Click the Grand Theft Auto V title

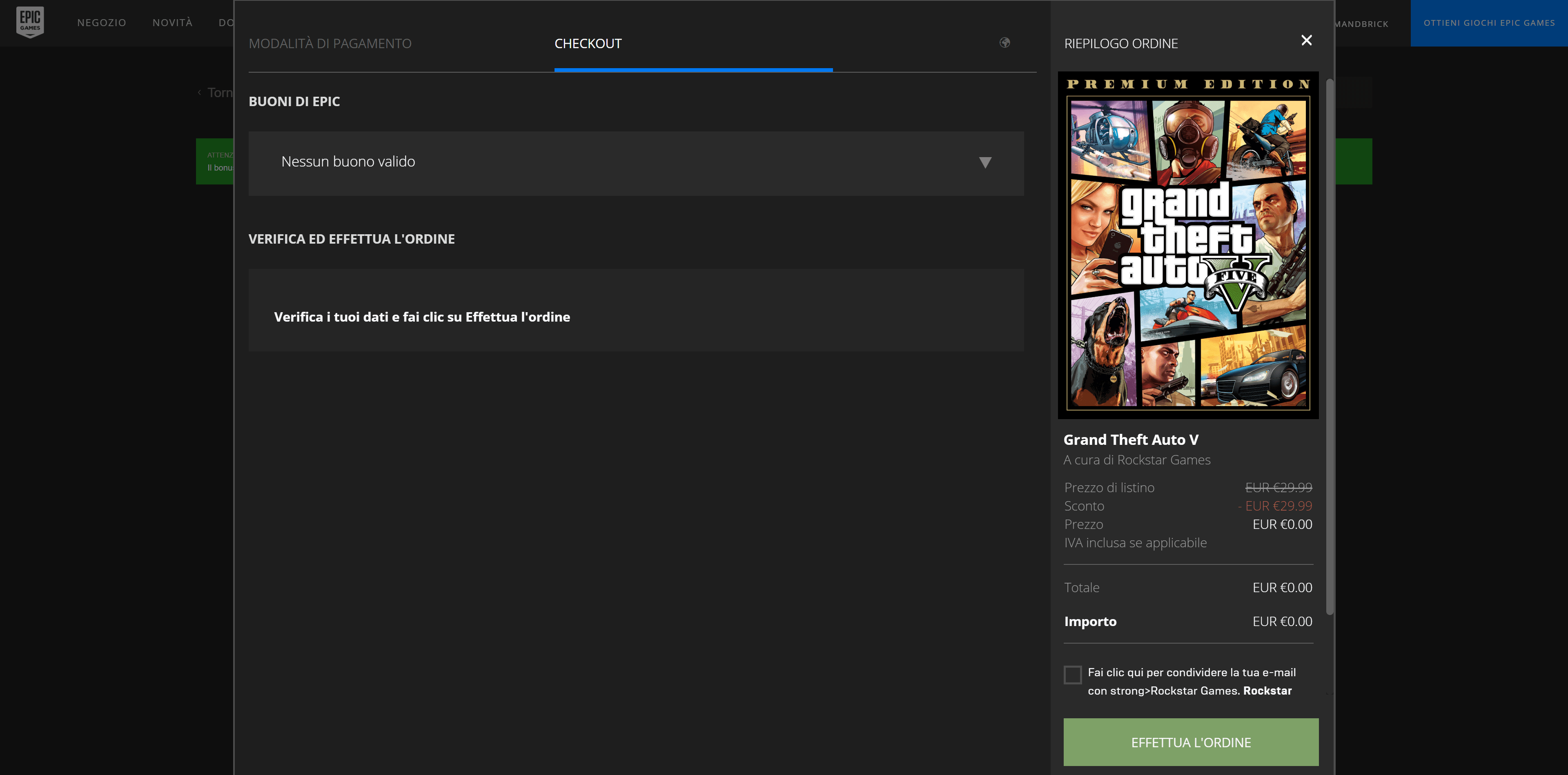pyautogui.click(x=1130, y=440)
